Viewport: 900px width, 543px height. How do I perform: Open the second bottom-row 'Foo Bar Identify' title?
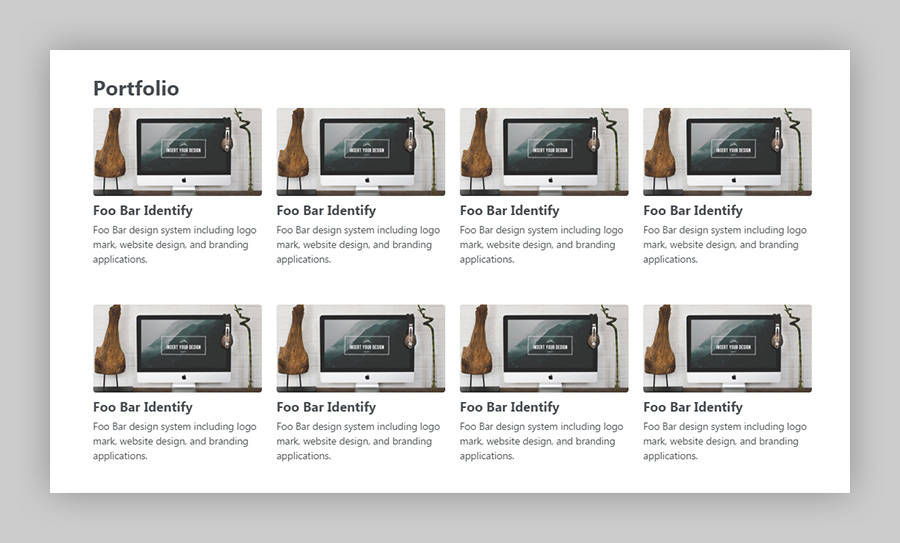click(x=326, y=408)
